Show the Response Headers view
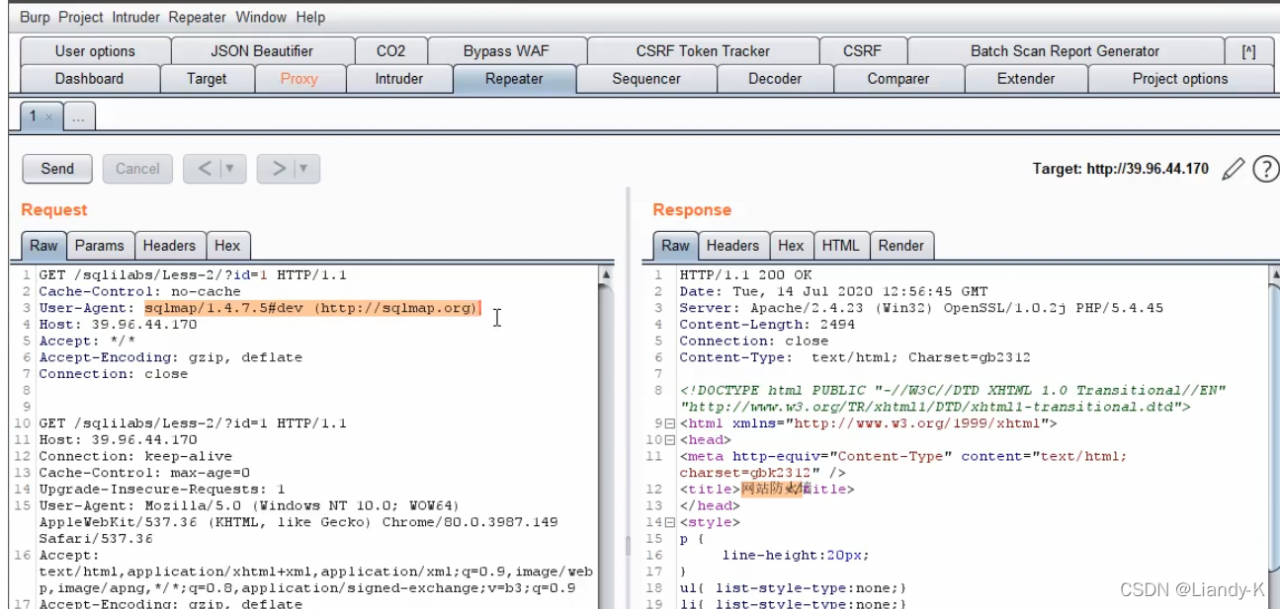1280x609 pixels. pos(733,245)
